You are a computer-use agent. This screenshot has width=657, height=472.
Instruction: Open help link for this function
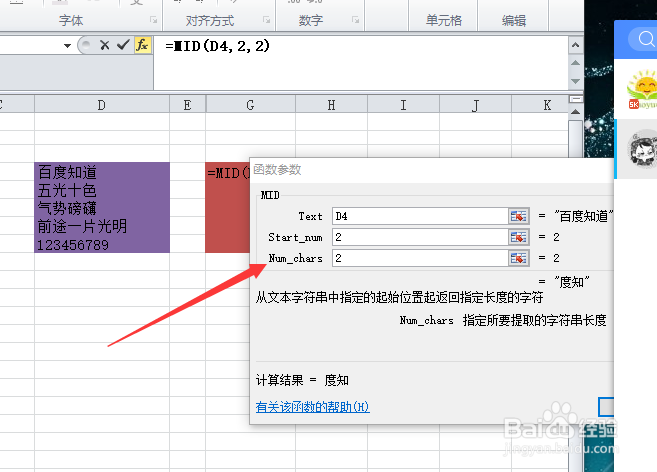click(x=313, y=407)
